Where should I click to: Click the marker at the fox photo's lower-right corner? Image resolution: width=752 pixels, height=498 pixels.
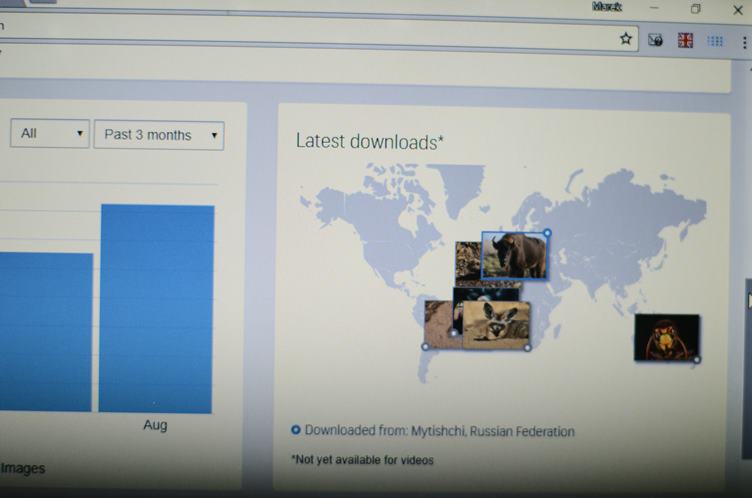click(x=527, y=348)
